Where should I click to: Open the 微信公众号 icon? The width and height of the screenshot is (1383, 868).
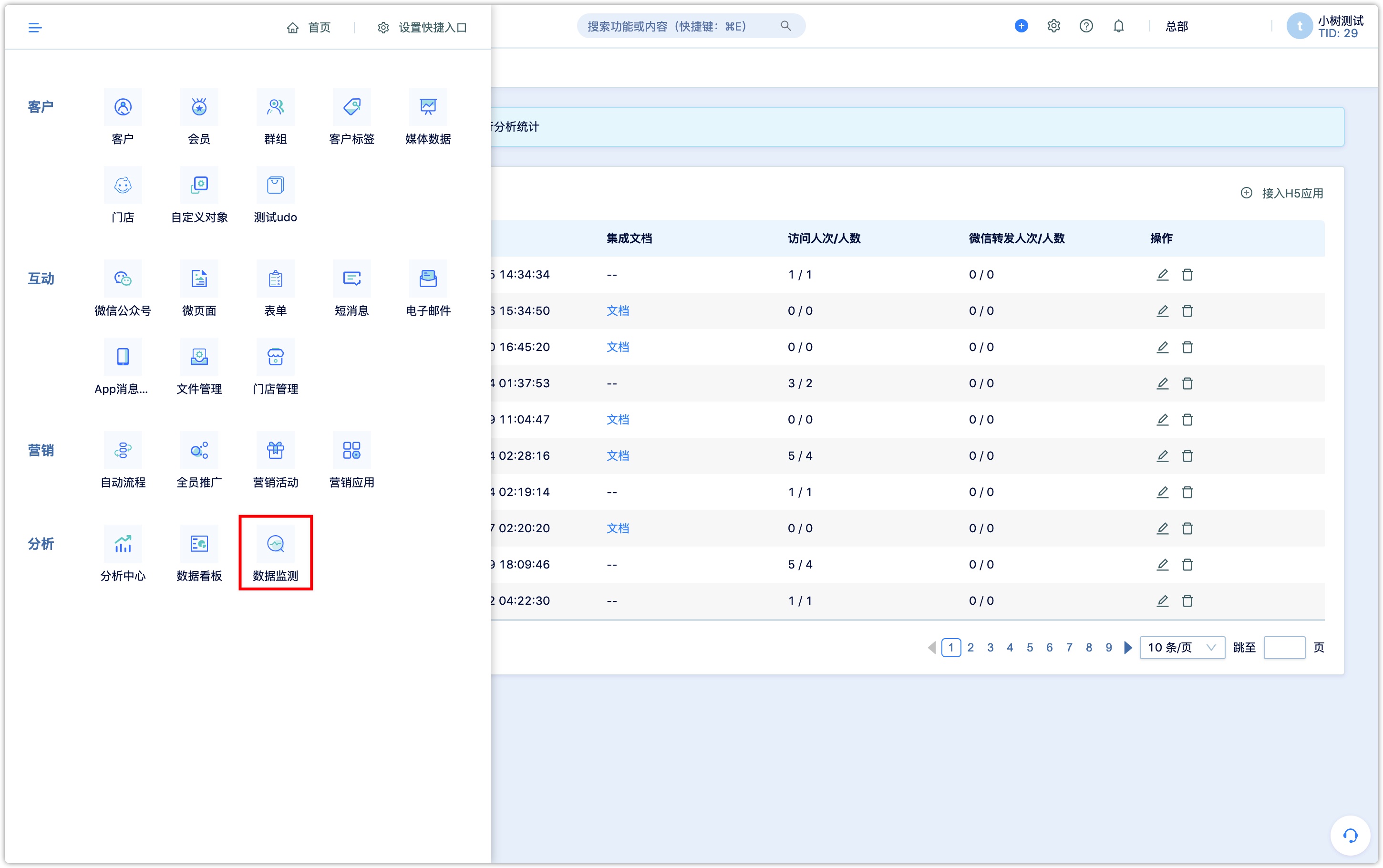(x=123, y=279)
